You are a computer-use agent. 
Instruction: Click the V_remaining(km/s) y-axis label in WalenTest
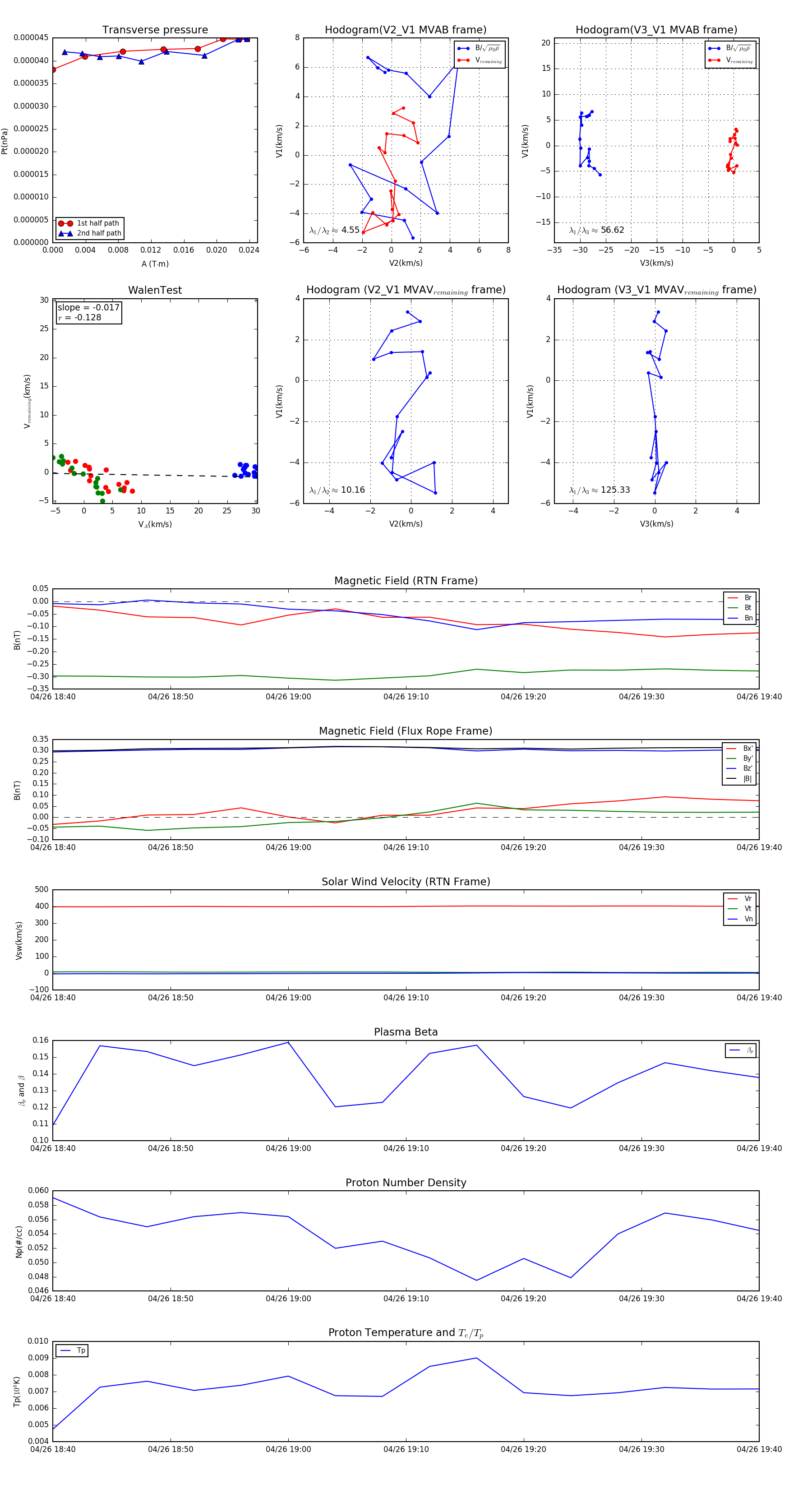(x=27, y=401)
